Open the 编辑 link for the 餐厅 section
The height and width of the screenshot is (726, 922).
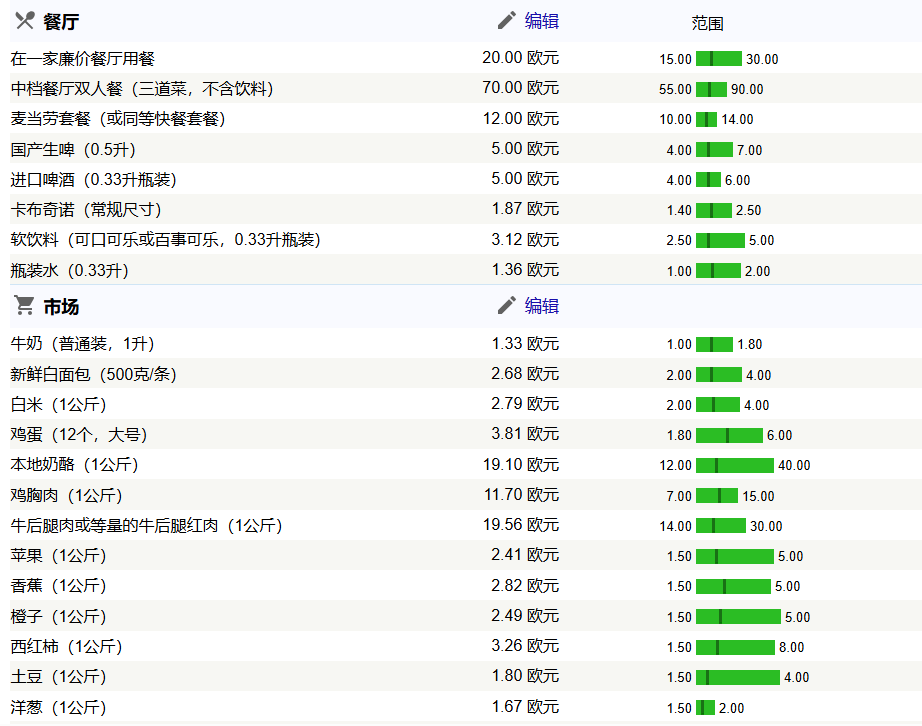tap(542, 21)
